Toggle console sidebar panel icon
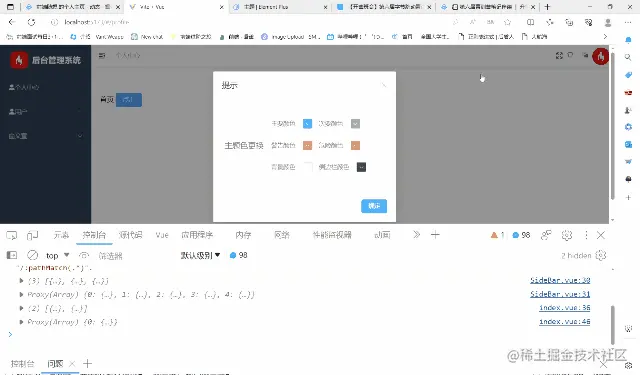Screen dimensions: 640x375 tap(12, 255)
